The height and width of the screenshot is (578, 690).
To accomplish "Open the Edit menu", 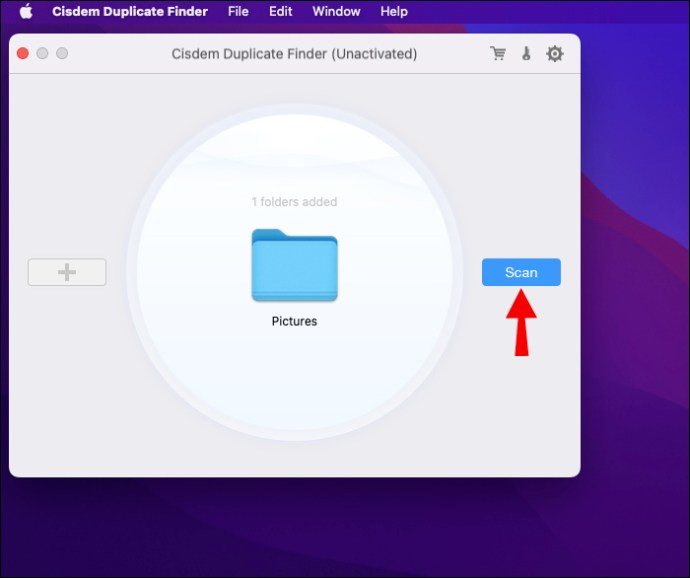I will (x=280, y=11).
